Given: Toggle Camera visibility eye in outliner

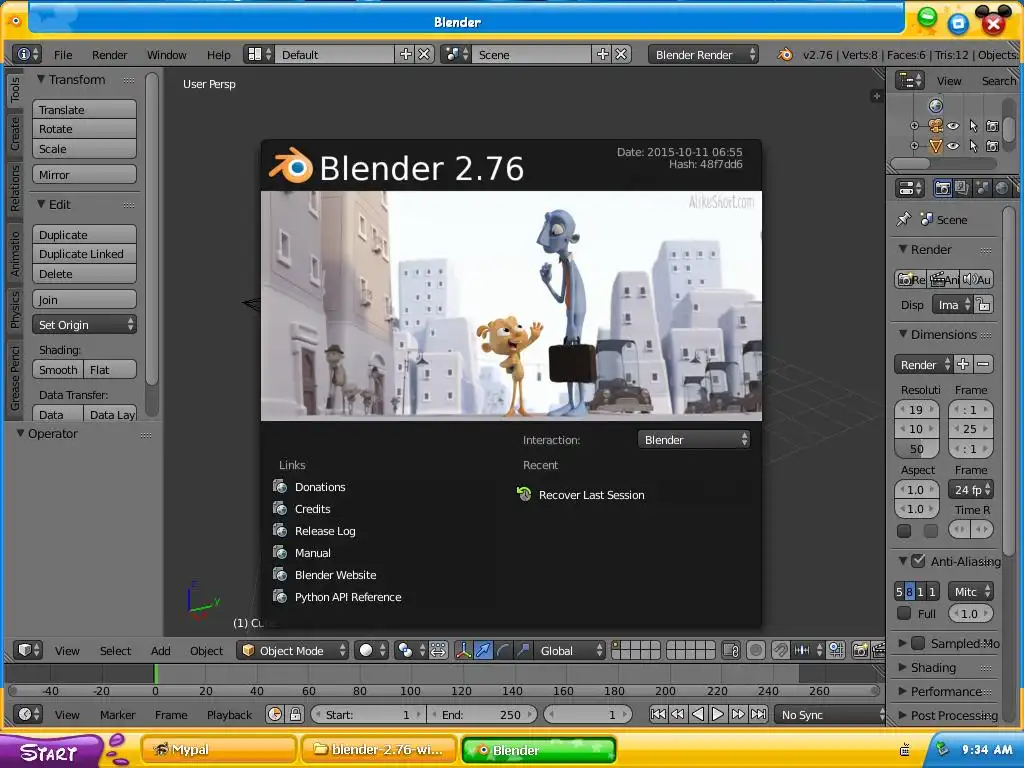Looking at the screenshot, I should [953, 126].
